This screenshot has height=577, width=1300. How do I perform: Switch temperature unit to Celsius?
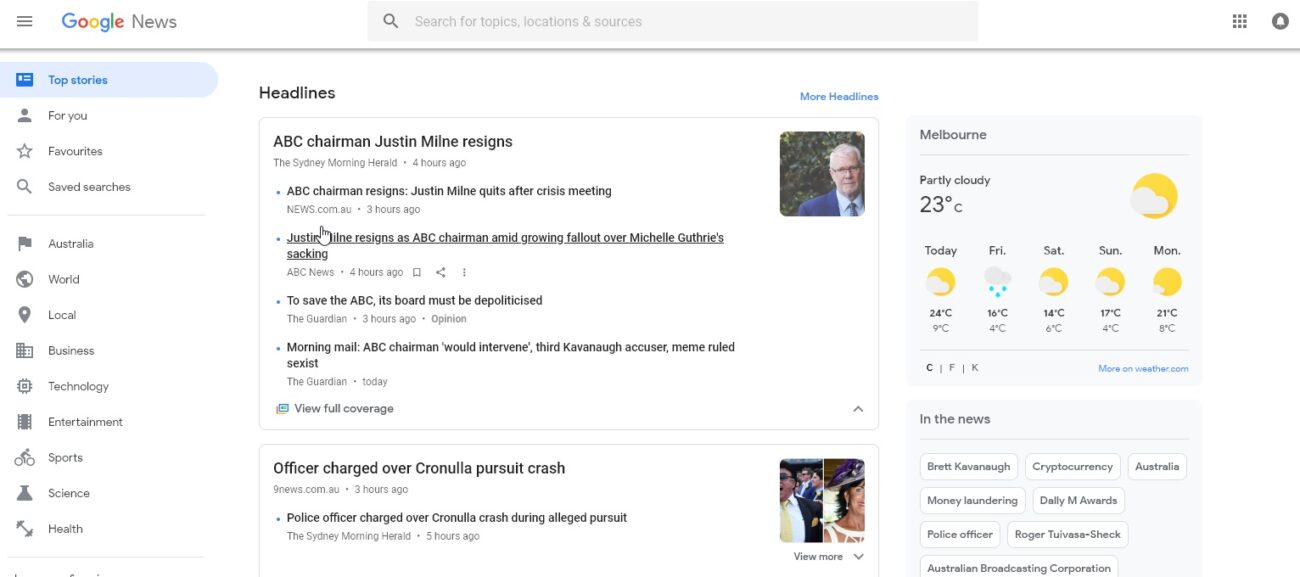[929, 368]
